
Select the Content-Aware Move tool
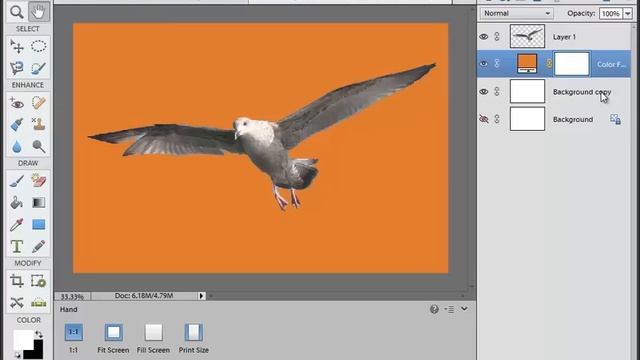point(17,302)
